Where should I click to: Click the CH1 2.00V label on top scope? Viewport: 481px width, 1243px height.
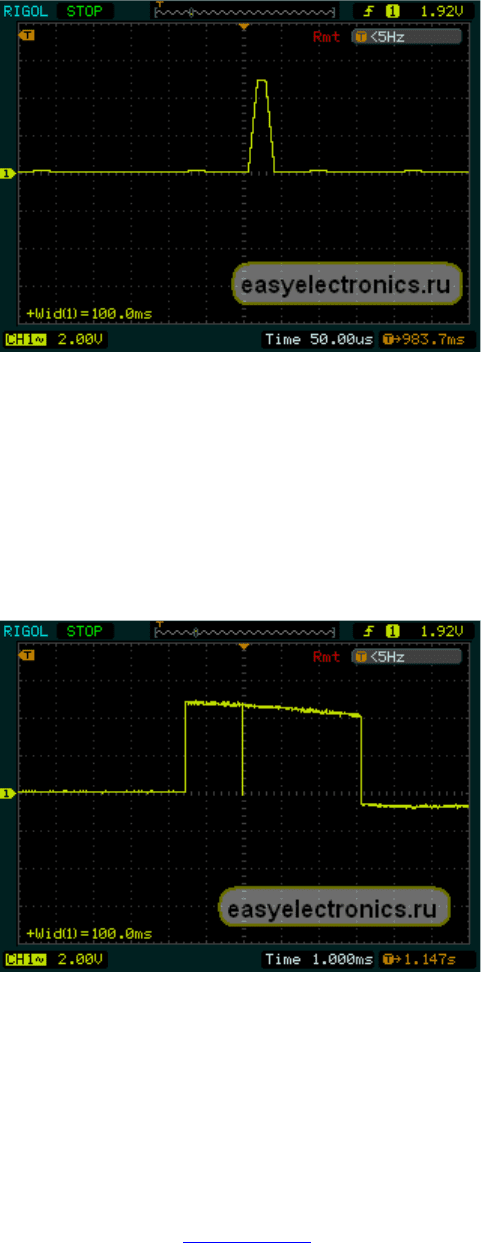coord(55,340)
